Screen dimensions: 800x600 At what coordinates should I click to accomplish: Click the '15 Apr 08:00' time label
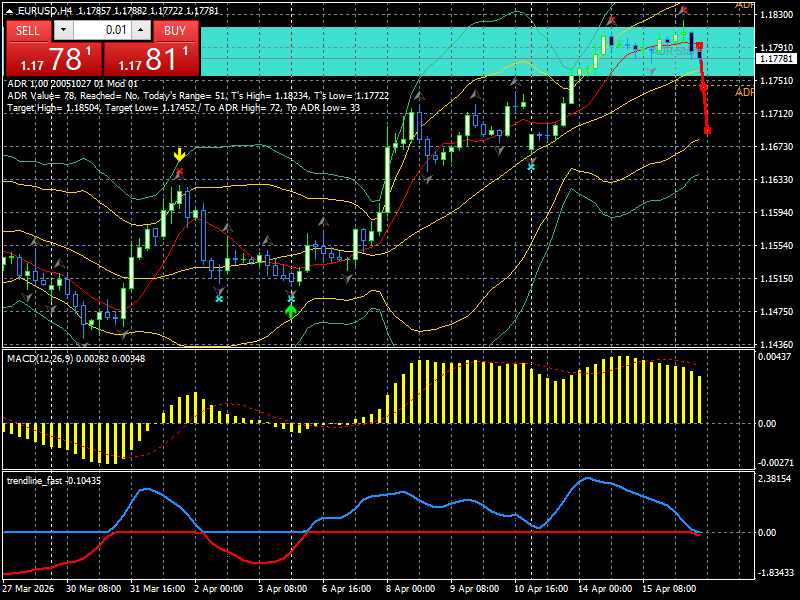pyautogui.click(x=669, y=589)
